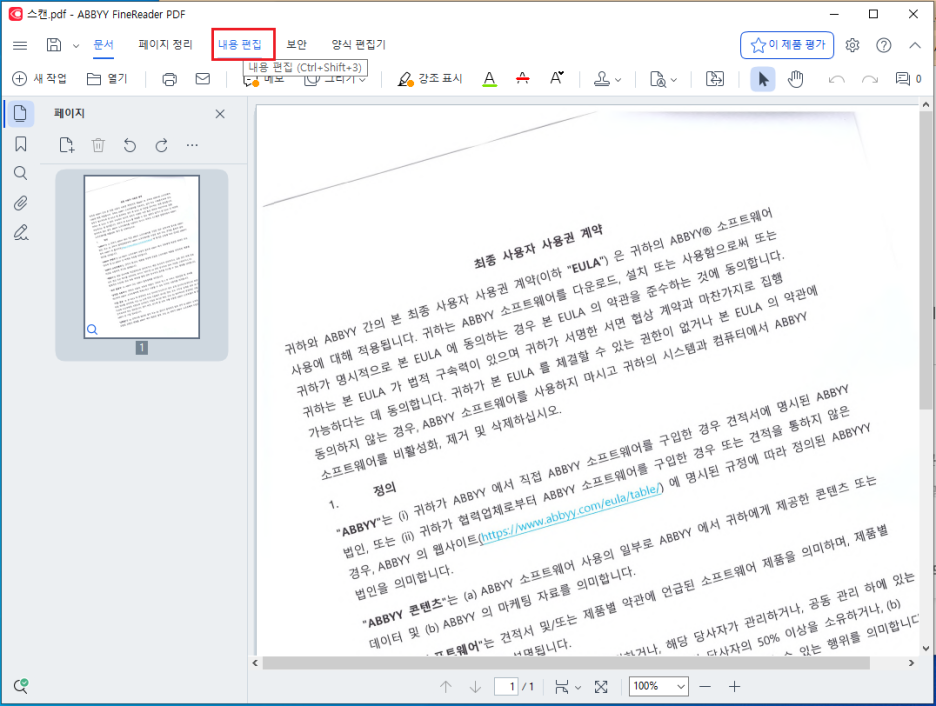Click the 이 제품 평가 button
Viewport: 936px width, 706px height.
click(x=787, y=45)
